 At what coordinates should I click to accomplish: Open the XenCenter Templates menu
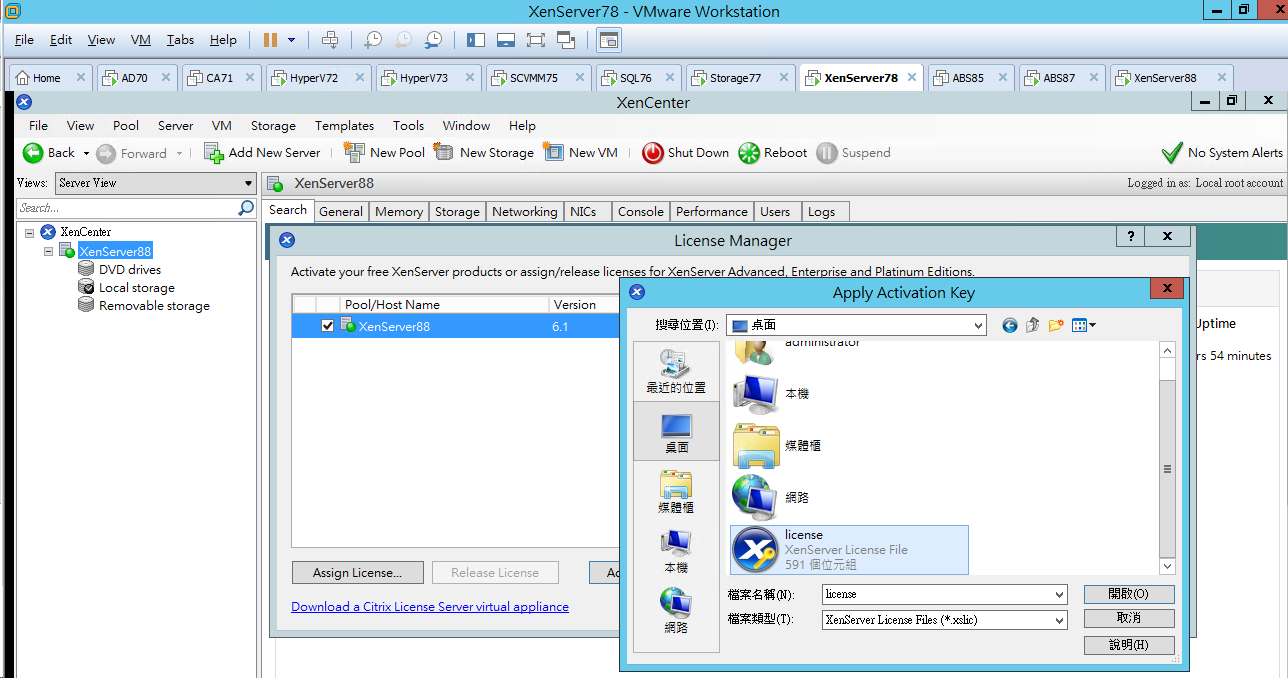click(x=344, y=126)
